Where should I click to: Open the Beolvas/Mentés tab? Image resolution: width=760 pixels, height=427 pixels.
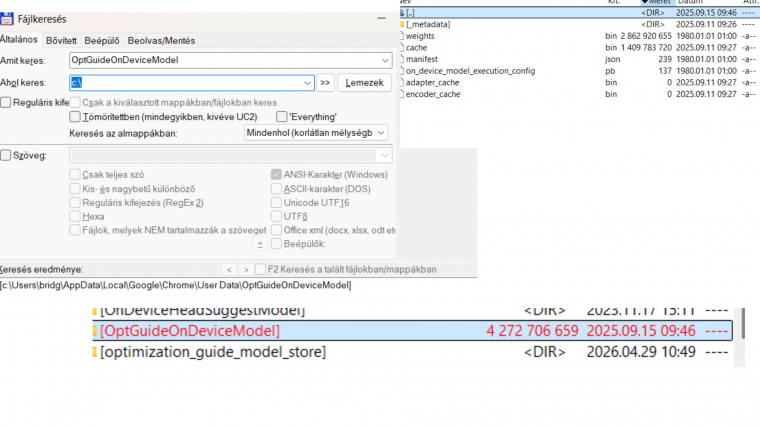click(x=161, y=41)
